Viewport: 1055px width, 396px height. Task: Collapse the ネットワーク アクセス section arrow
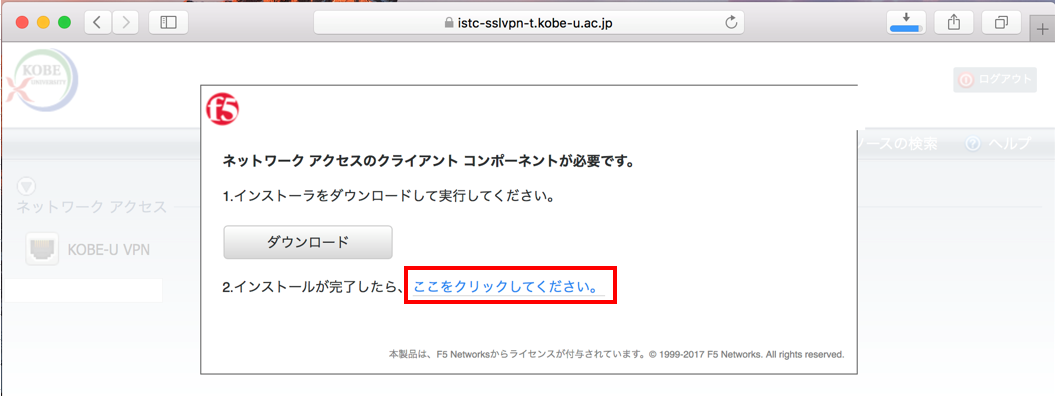tap(25, 187)
